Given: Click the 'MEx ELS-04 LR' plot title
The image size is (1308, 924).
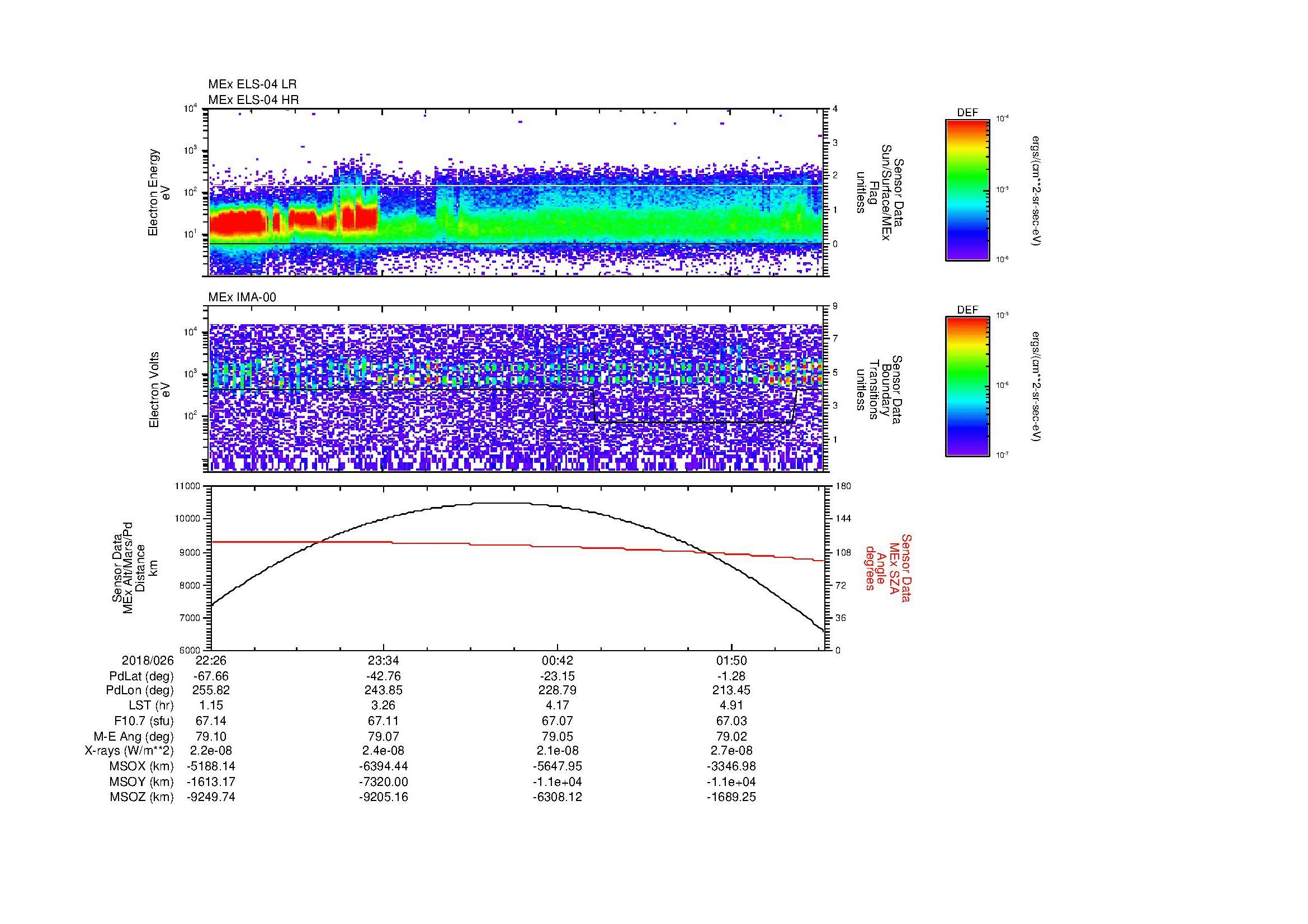Looking at the screenshot, I should point(252,84).
